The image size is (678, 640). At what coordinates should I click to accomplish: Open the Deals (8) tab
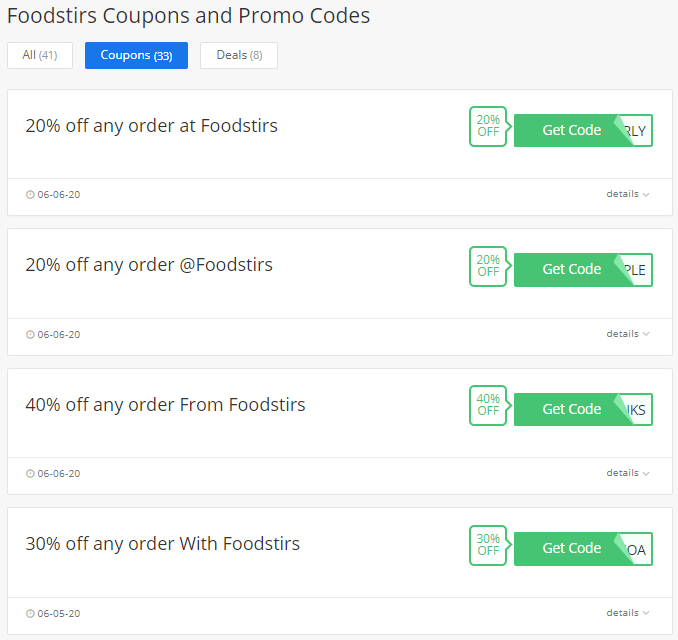pyautogui.click(x=239, y=55)
